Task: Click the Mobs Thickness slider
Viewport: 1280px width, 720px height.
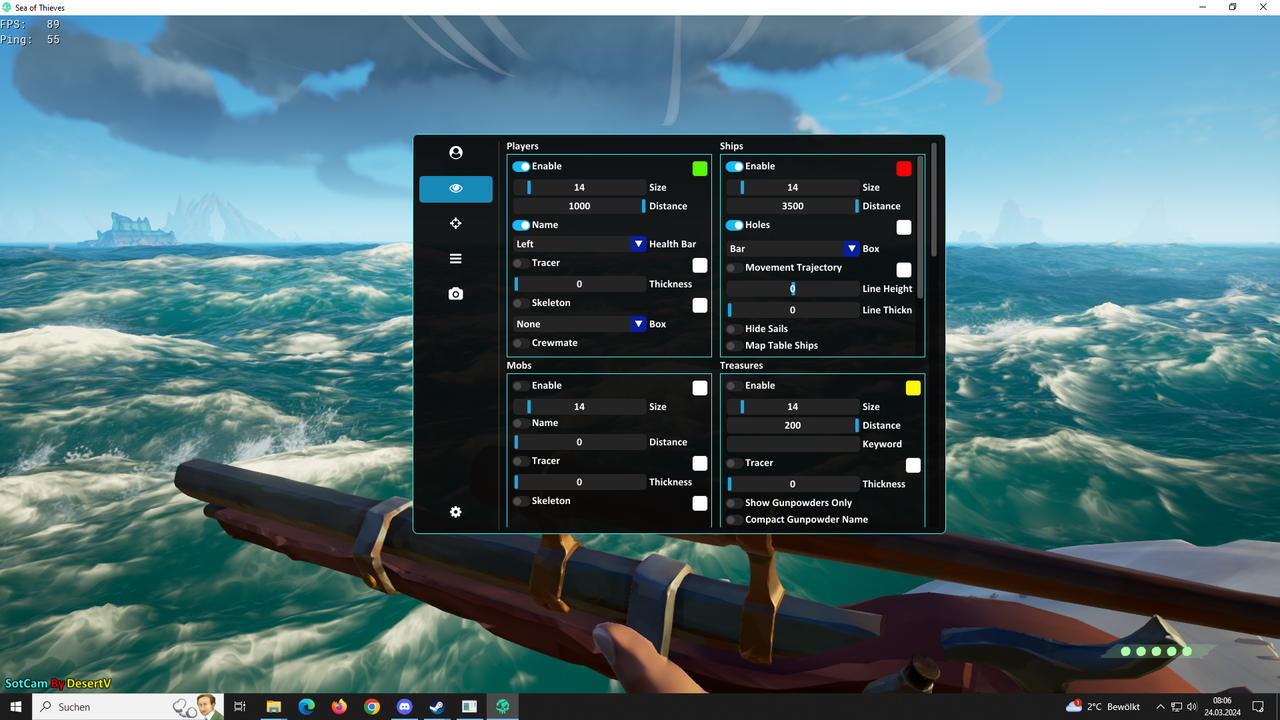Action: click(579, 482)
